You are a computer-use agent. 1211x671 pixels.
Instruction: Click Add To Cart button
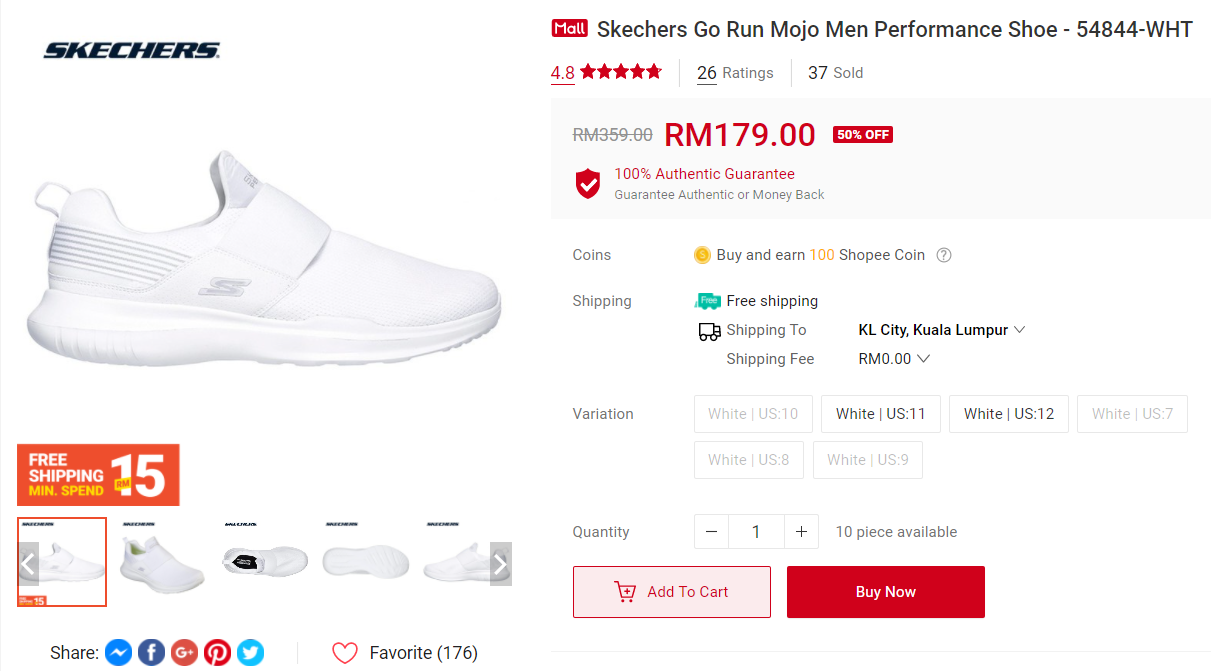pyautogui.click(x=671, y=592)
